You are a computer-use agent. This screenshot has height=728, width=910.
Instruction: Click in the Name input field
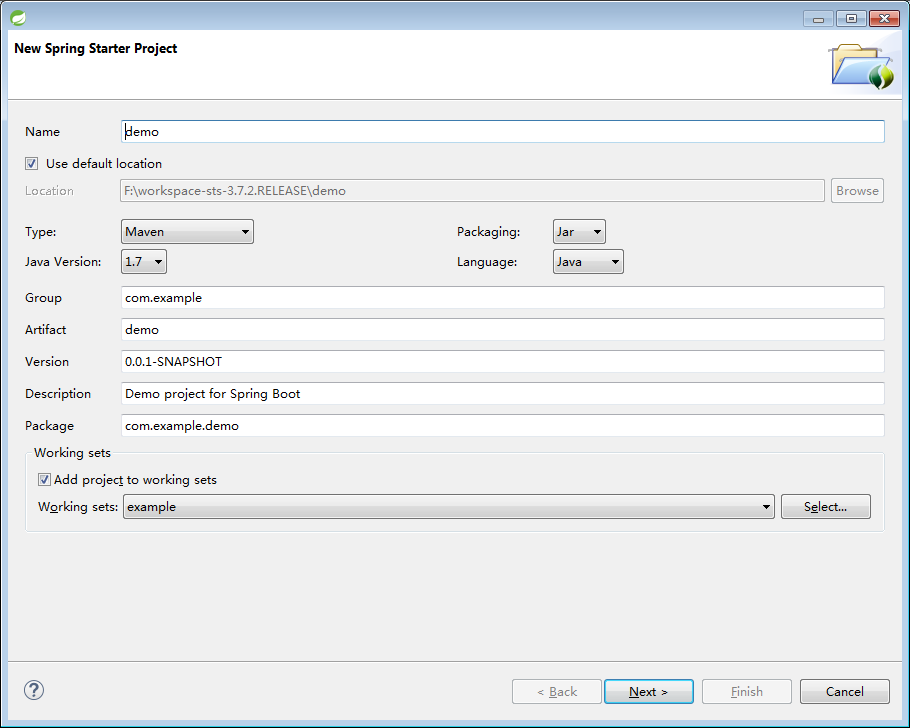tap(503, 132)
